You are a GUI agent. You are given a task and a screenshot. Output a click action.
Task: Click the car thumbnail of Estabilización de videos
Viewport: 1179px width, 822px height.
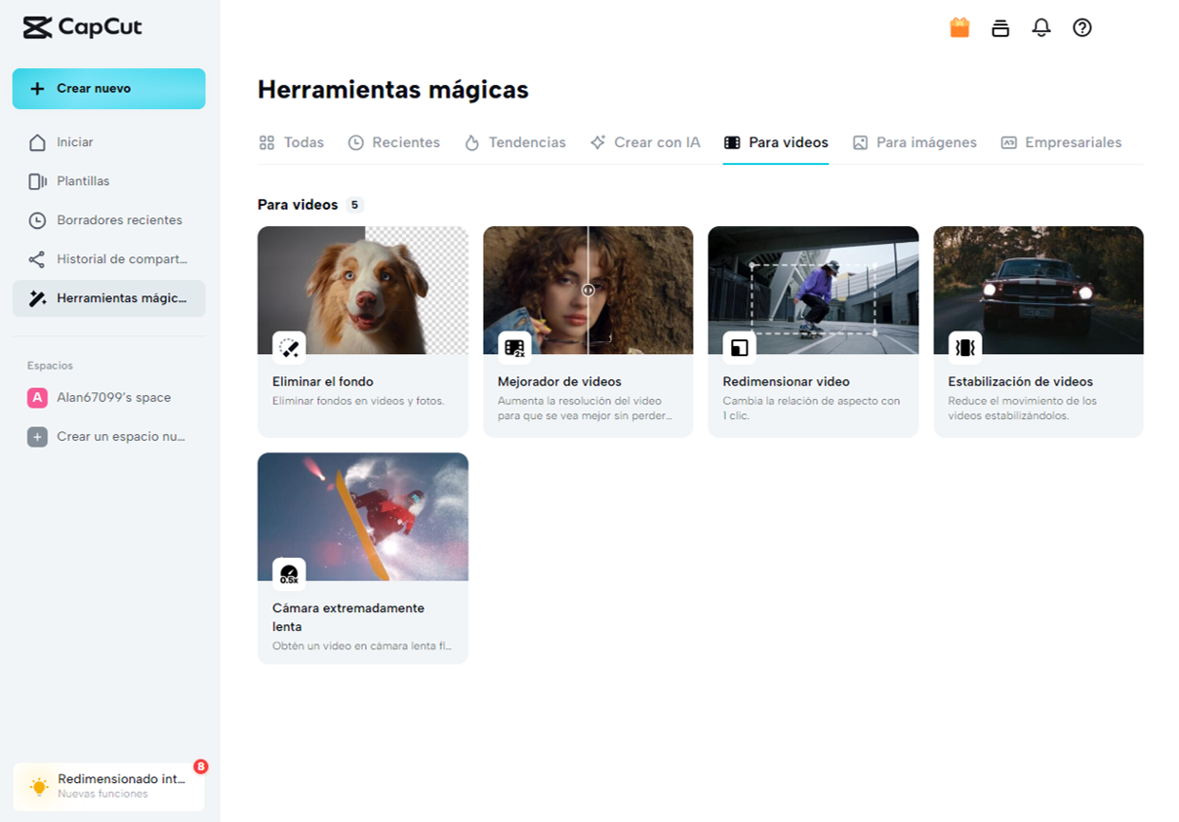click(1038, 290)
